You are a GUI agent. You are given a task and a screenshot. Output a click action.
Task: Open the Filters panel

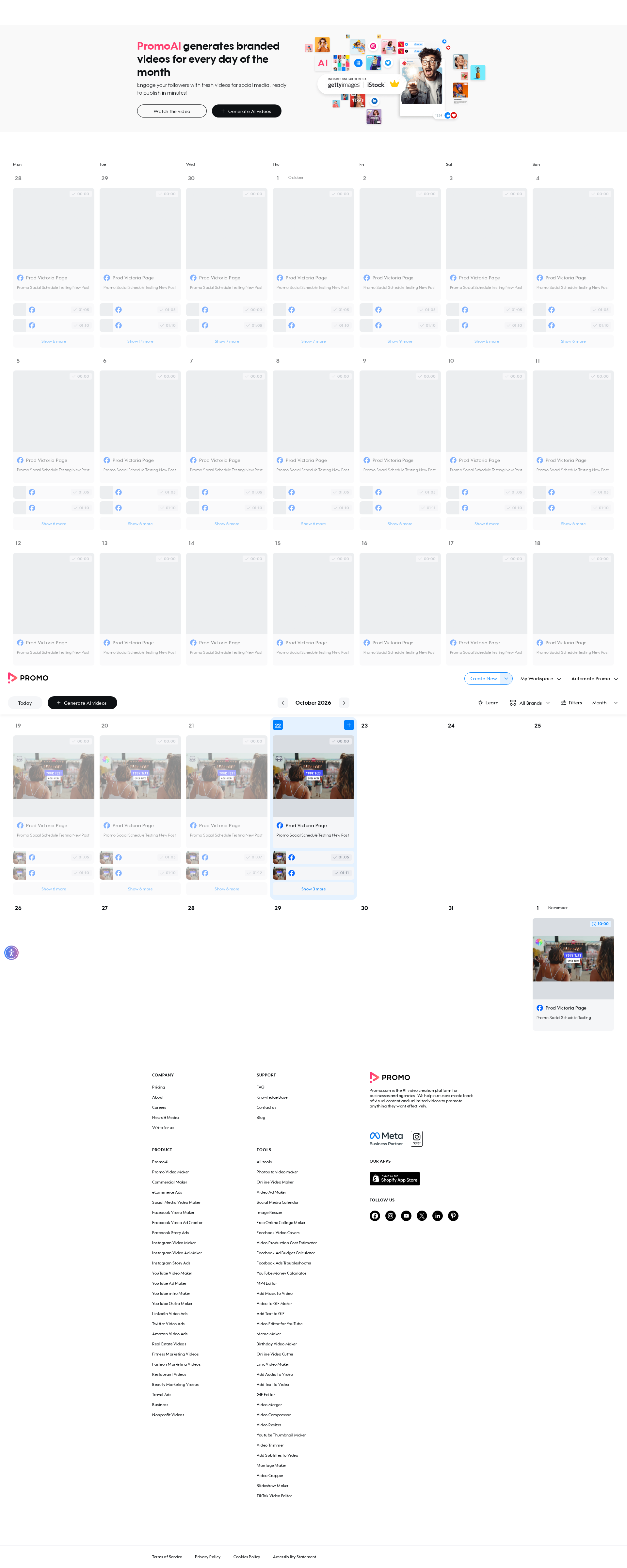571,702
